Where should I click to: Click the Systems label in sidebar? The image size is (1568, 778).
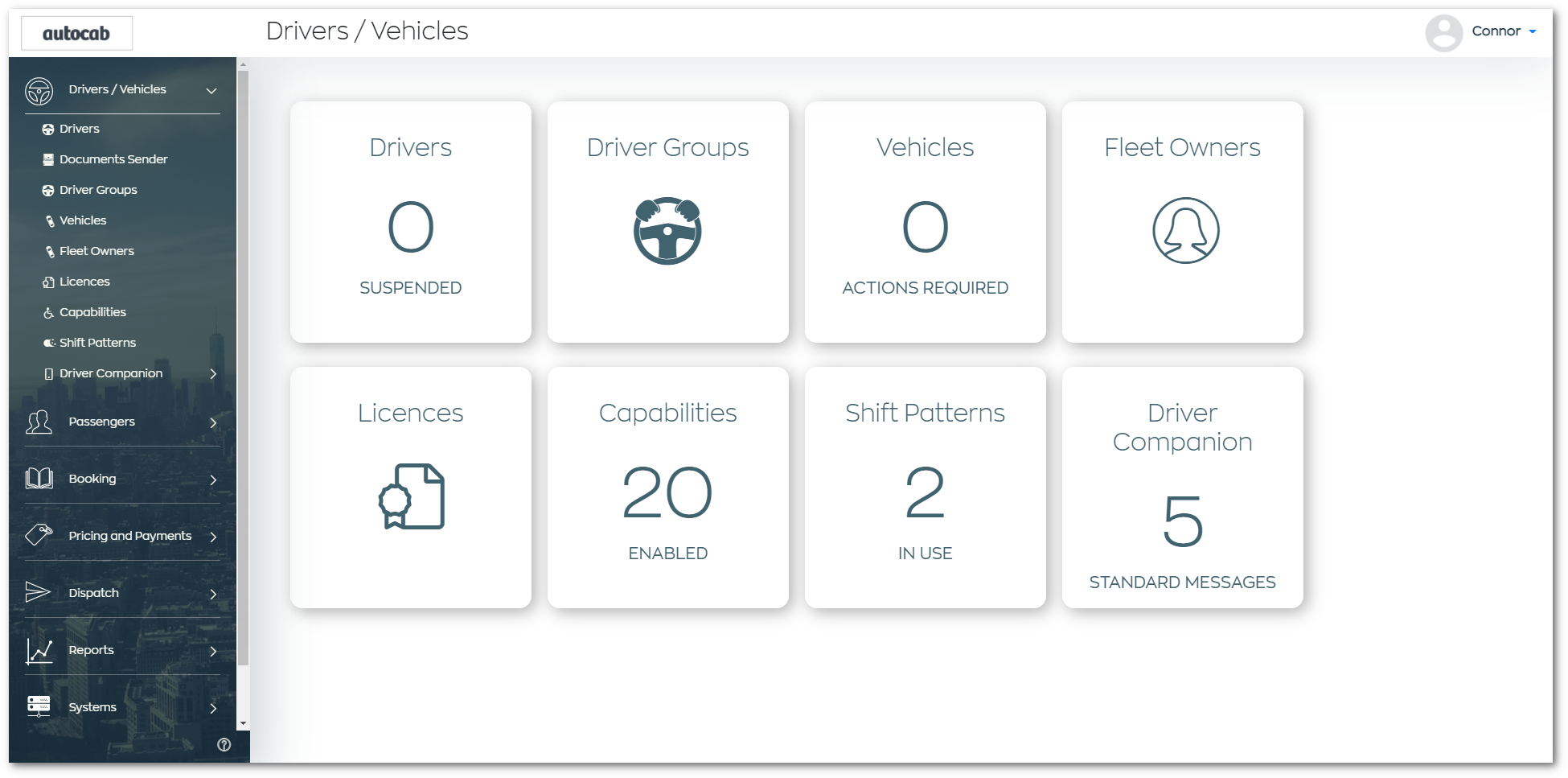tap(92, 707)
